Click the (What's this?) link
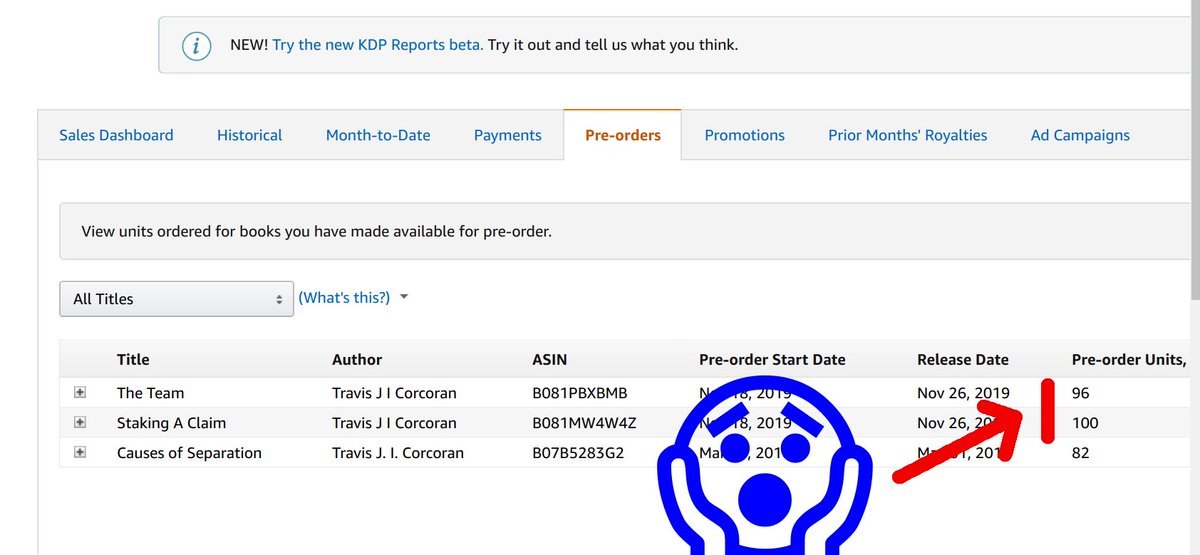 coord(344,298)
